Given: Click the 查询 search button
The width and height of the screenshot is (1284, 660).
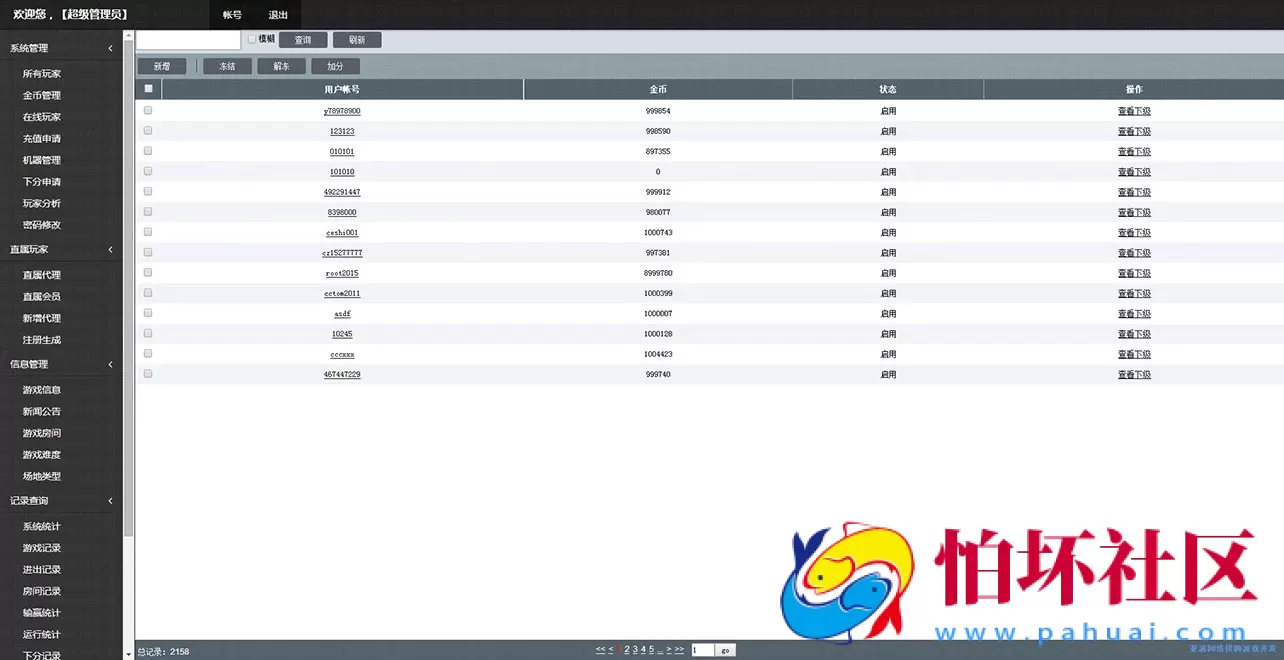Looking at the screenshot, I should coord(303,40).
